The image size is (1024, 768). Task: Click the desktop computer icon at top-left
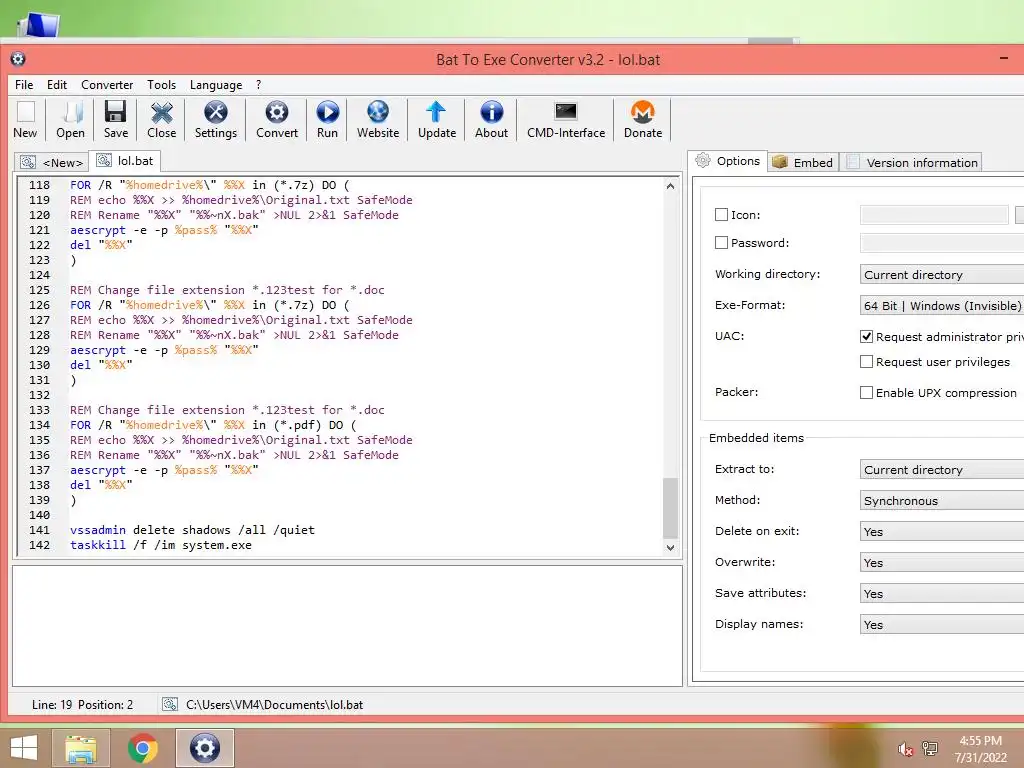point(39,25)
